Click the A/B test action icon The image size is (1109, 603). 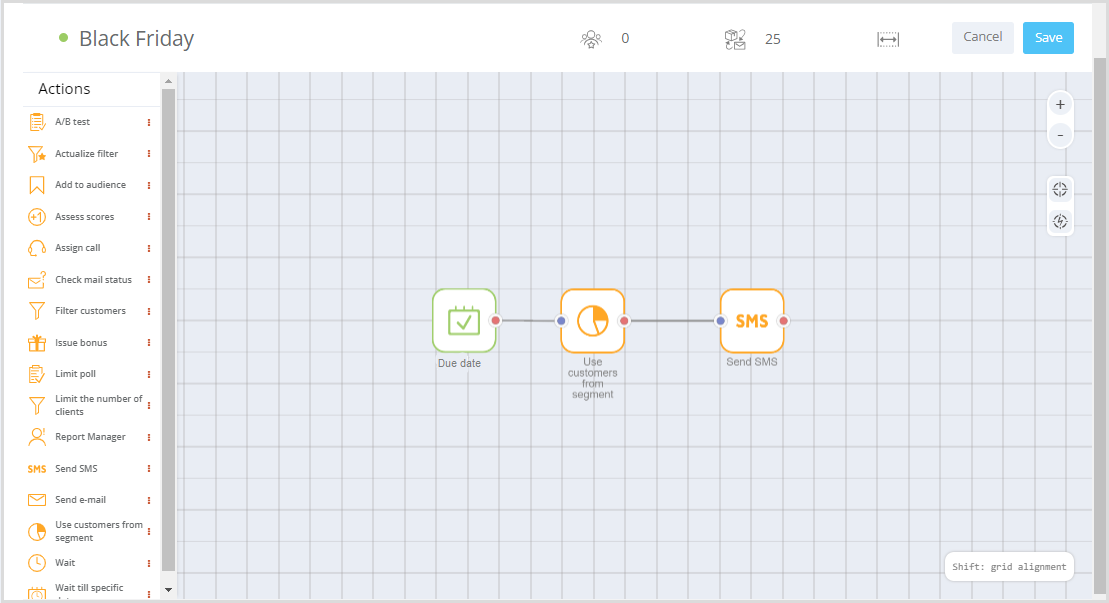pyautogui.click(x=37, y=122)
